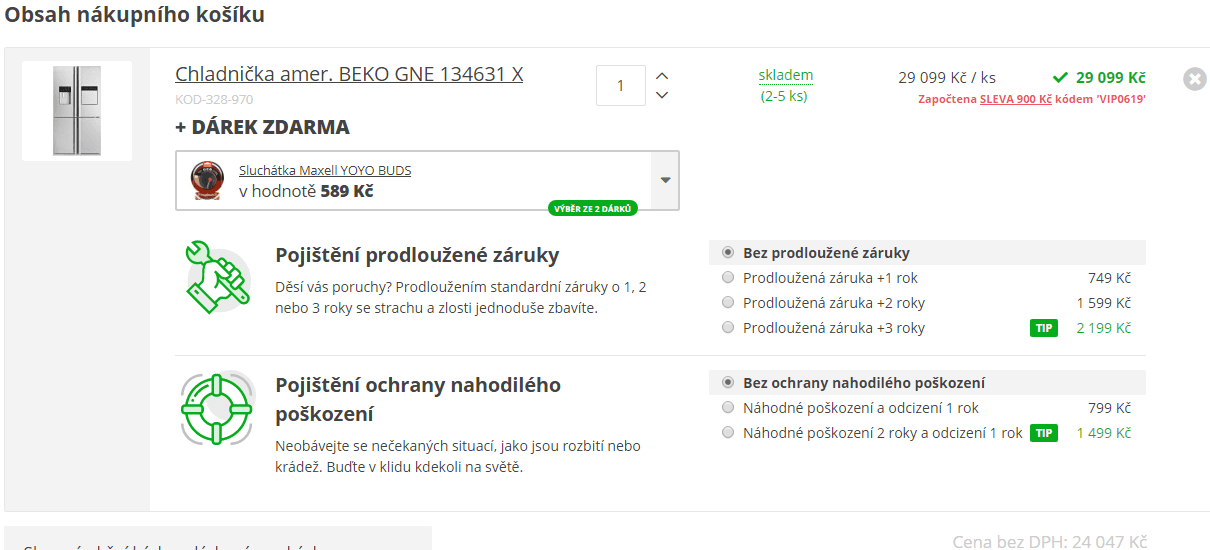The height and width of the screenshot is (550, 1210).
Task: Click the green checkmark beside 29 099 Kč total
Action: point(1061,77)
